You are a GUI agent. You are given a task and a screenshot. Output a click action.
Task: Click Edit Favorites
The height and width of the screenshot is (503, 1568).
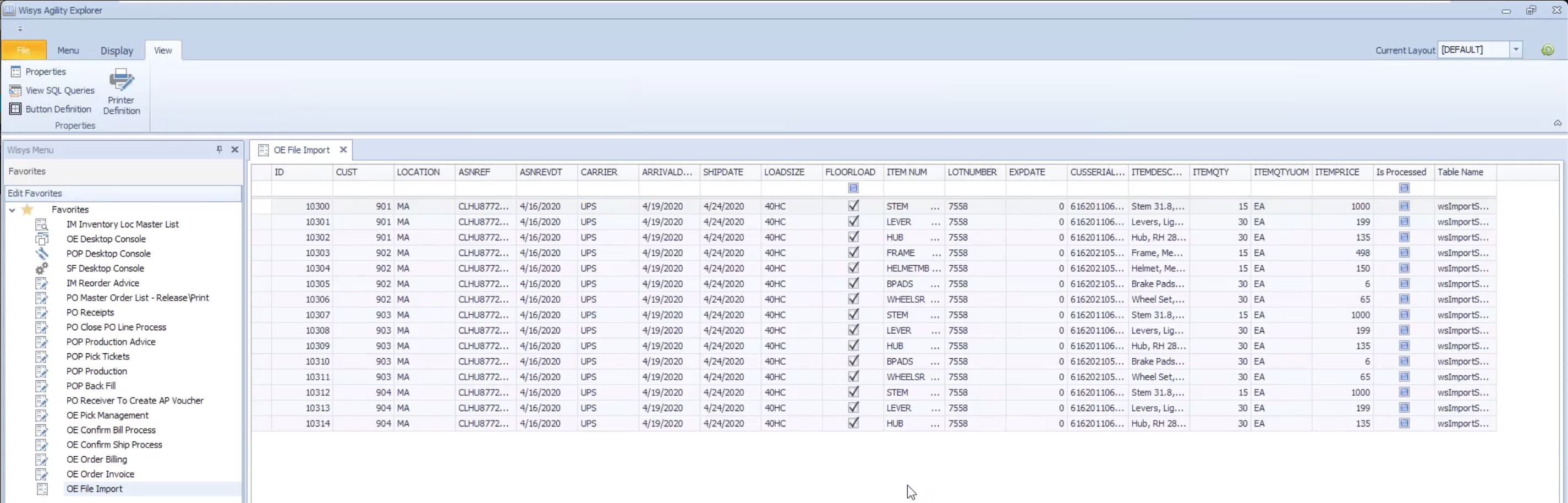pos(35,193)
